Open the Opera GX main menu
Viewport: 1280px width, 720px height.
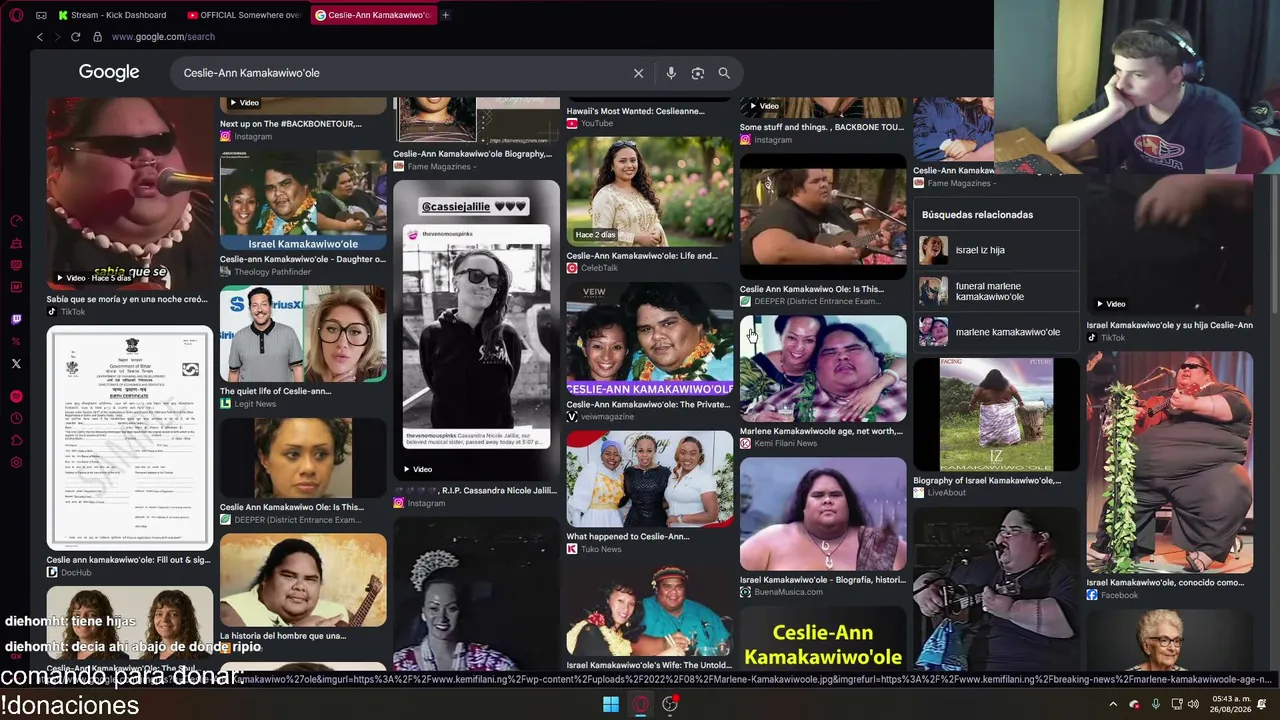pos(16,15)
